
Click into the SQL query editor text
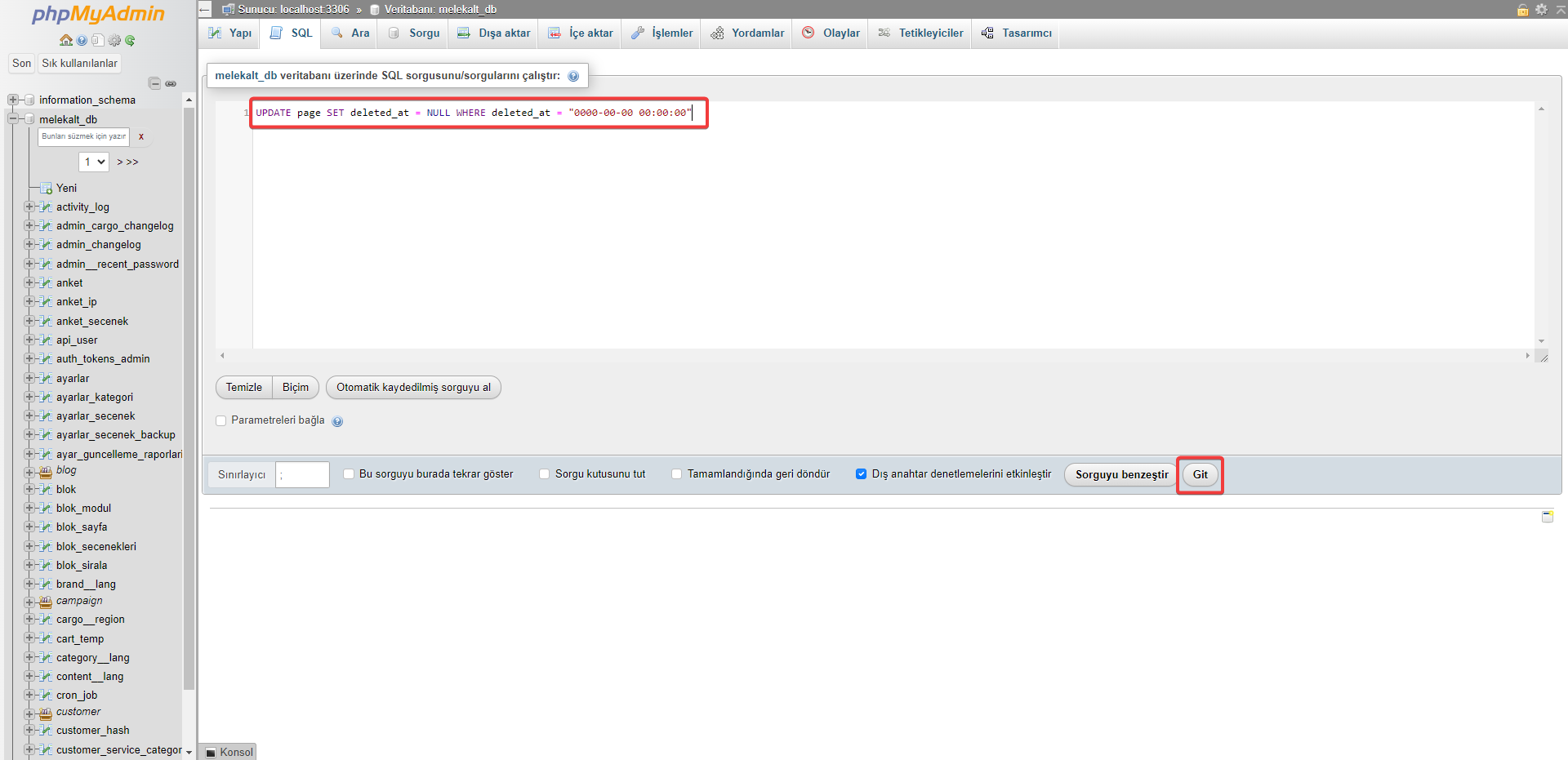pyautogui.click(x=473, y=113)
